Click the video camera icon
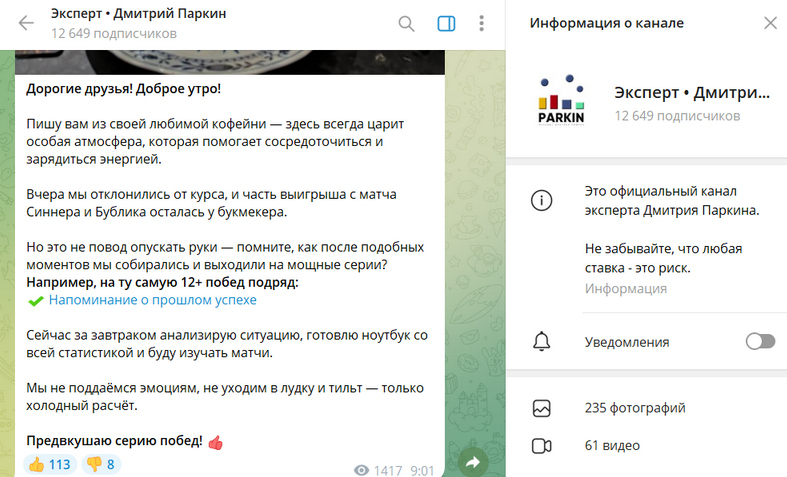Viewport: 787px width, 477px height. tap(541, 445)
